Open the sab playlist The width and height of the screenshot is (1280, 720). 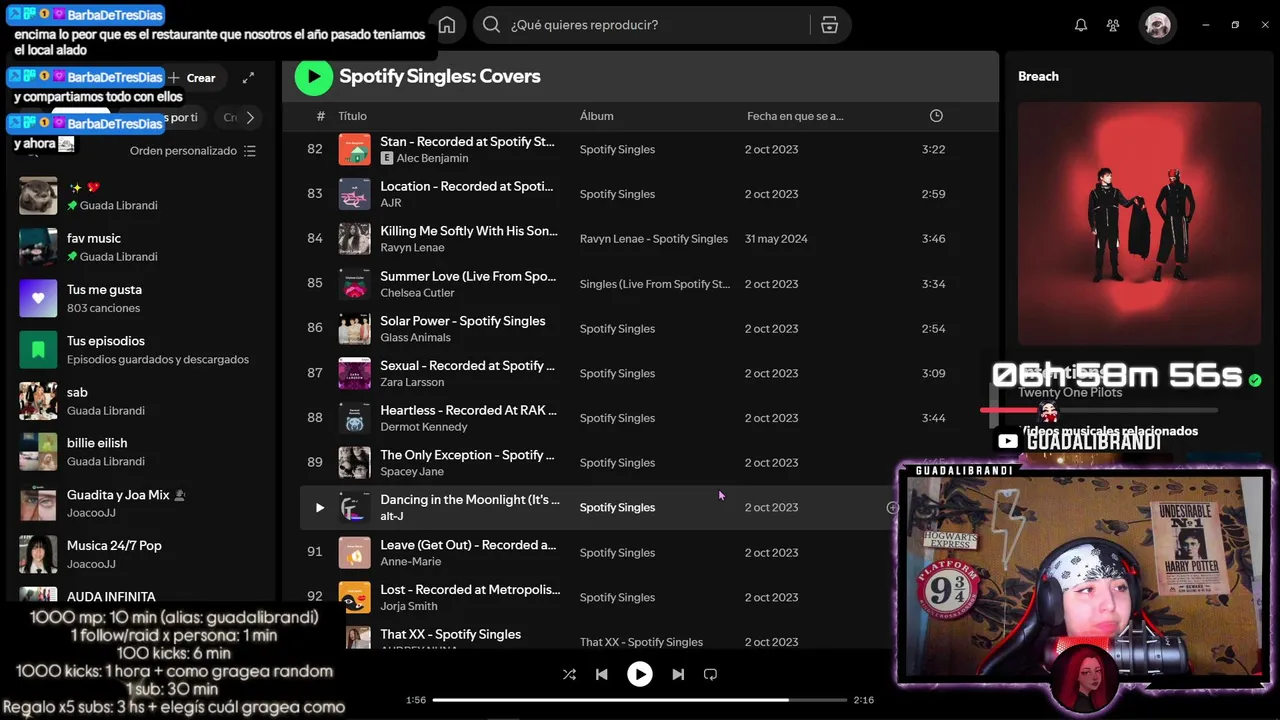point(140,400)
